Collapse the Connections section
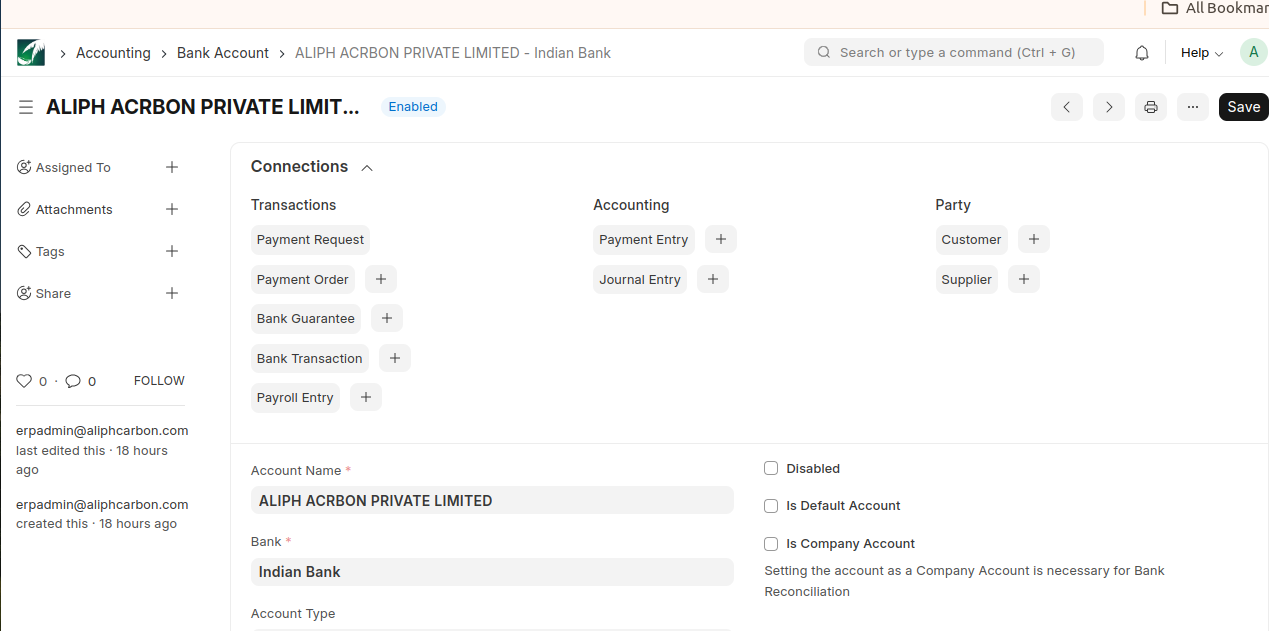 367,168
